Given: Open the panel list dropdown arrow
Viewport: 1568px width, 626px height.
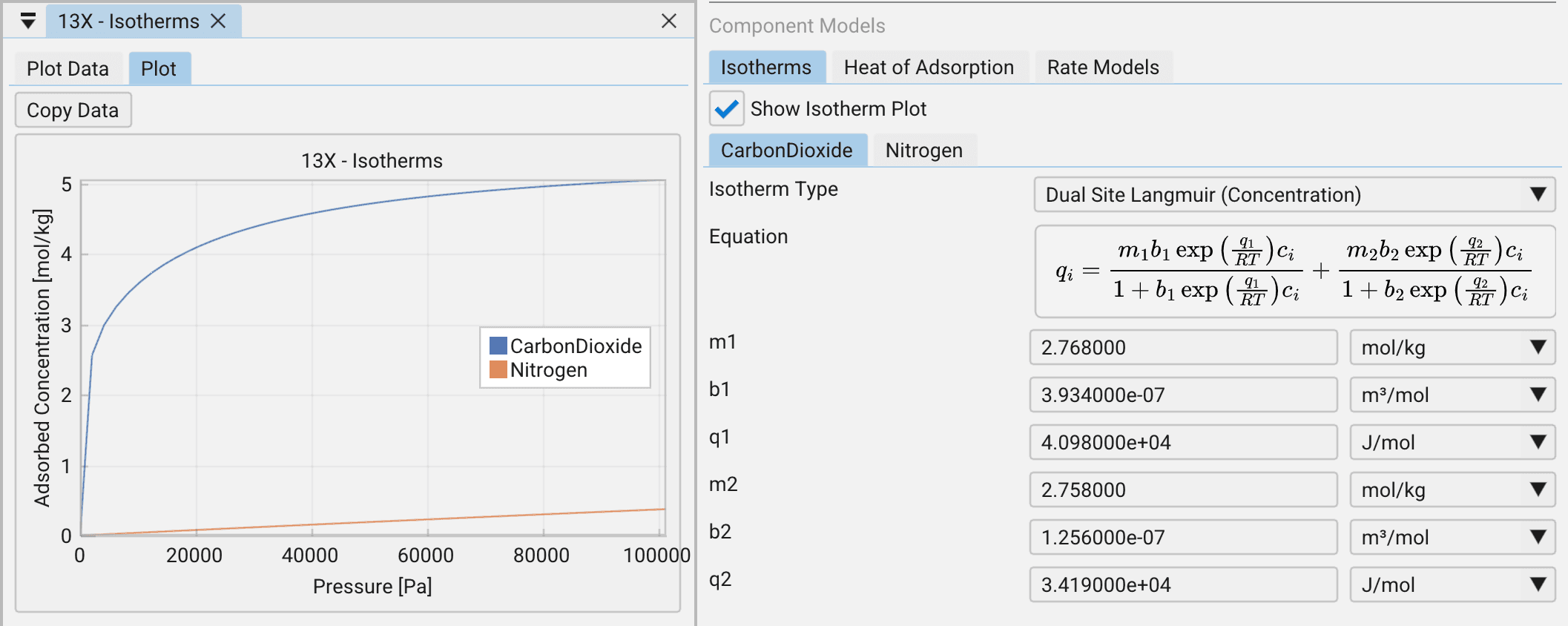Looking at the screenshot, I should point(28,22).
